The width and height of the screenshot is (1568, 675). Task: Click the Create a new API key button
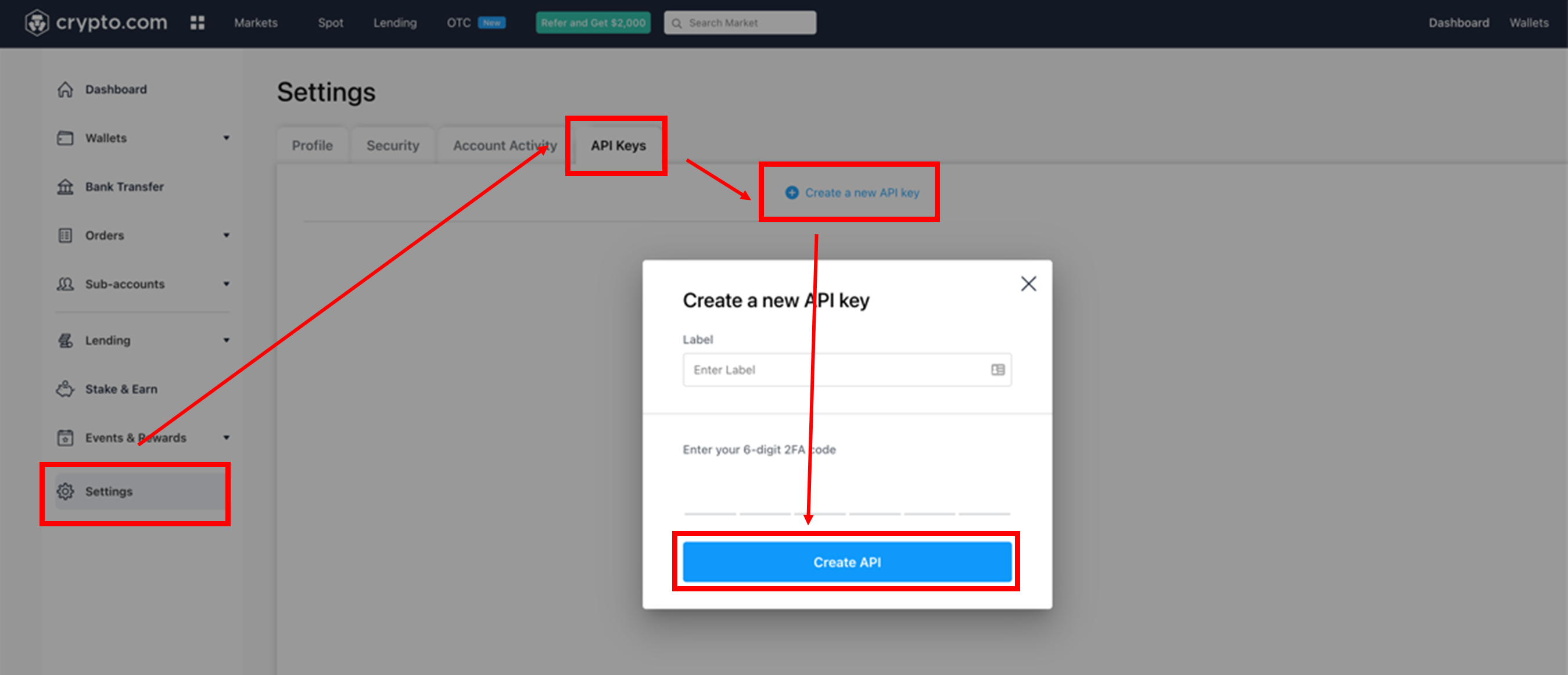(x=854, y=192)
